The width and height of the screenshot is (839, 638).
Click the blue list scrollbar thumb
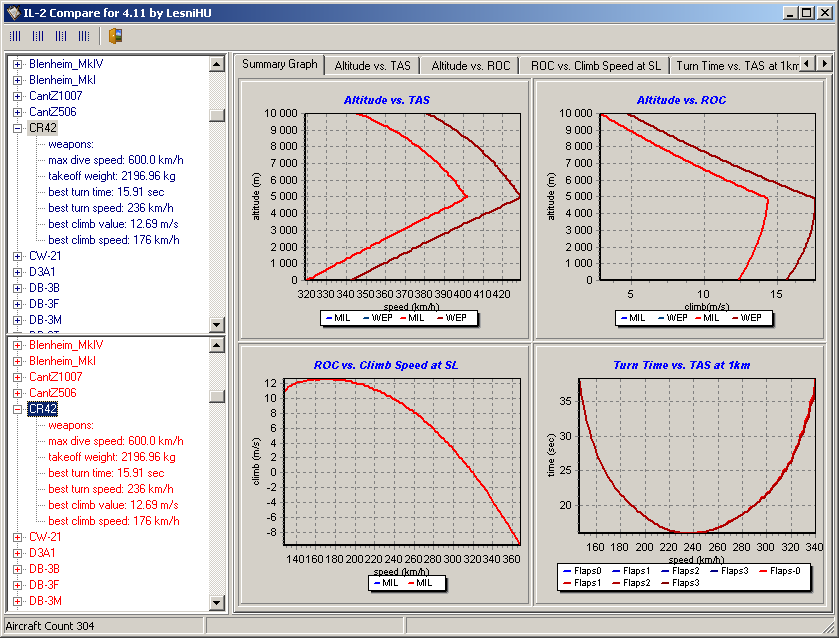click(x=217, y=115)
